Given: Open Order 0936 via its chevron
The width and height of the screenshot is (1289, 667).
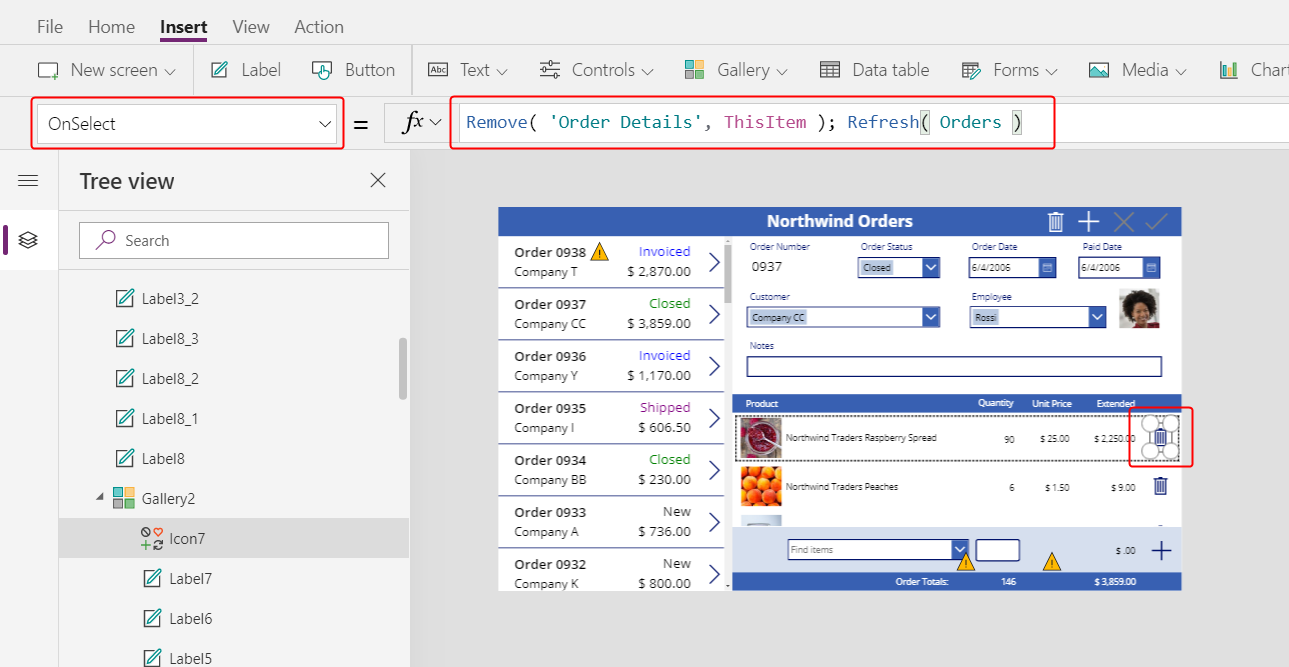Looking at the screenshot, I should tap(714, 366).
